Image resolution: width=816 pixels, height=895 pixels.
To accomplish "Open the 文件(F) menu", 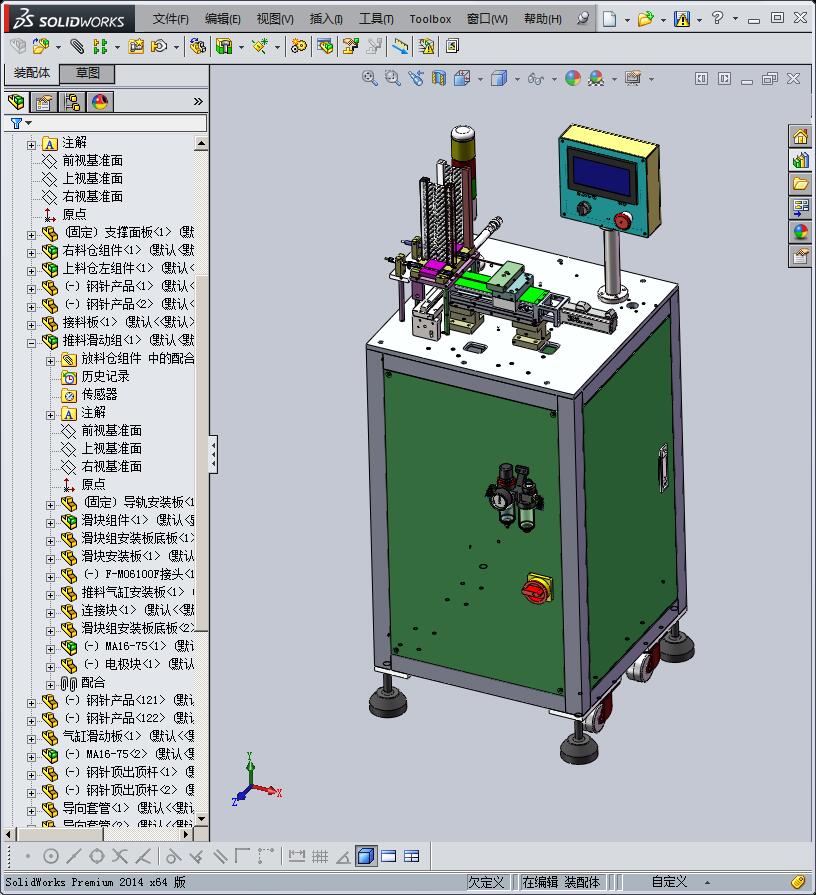I will [170, 19].
